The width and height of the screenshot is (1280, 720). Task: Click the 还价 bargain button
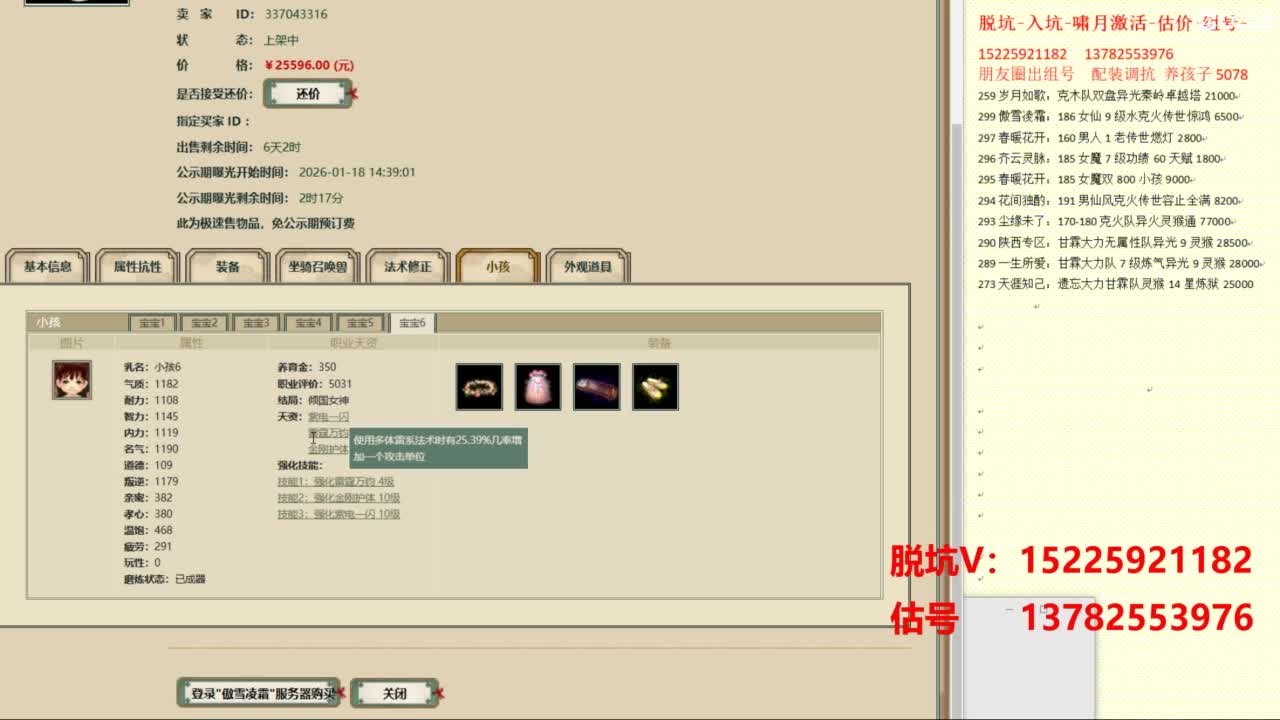pyautogui.click(x=308, y=94)
